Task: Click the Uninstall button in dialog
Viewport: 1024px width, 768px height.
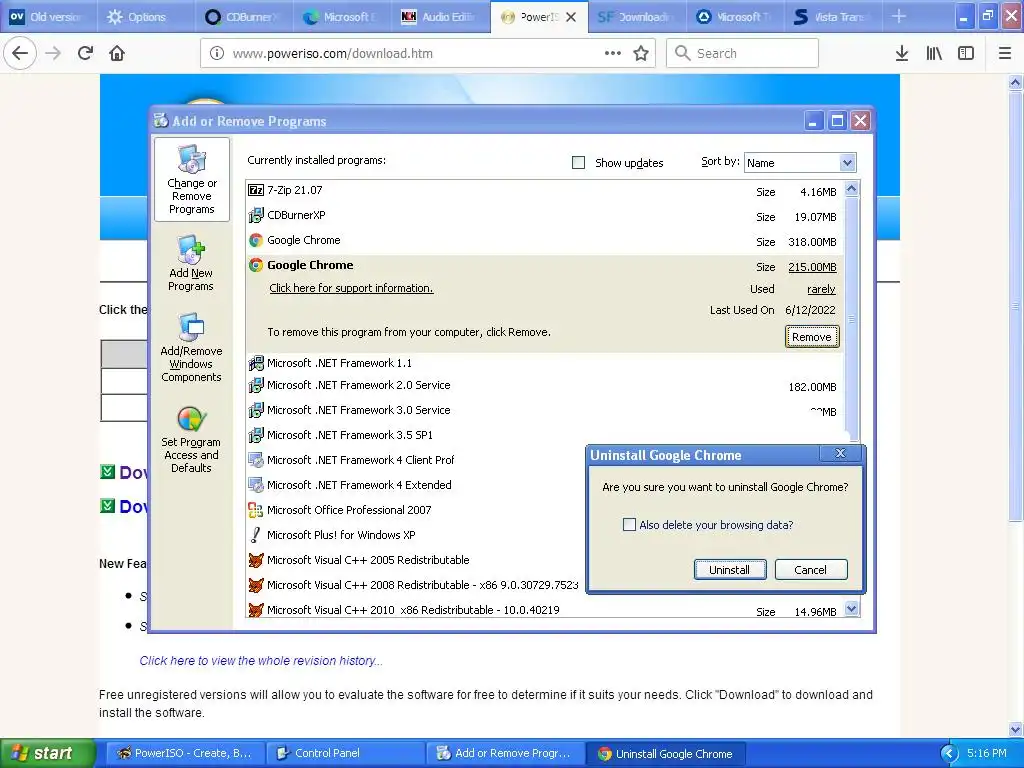Action: click(x=729, y=569)
